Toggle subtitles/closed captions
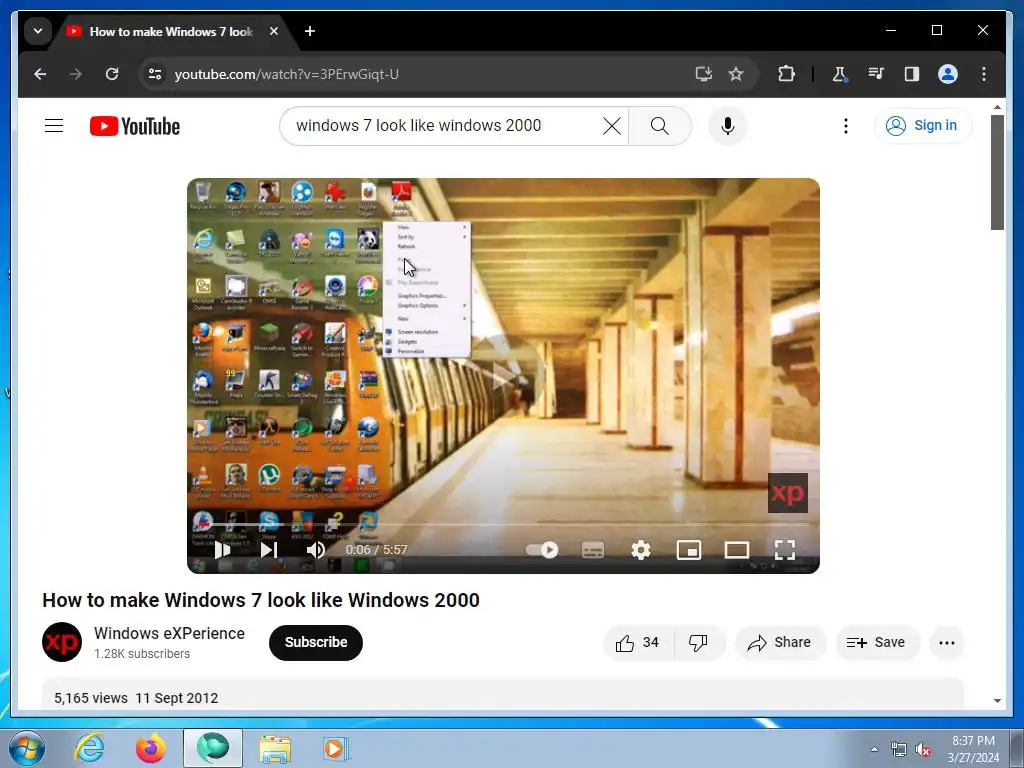The height and width of the screenshot is (768, 1024). point(592,550)
